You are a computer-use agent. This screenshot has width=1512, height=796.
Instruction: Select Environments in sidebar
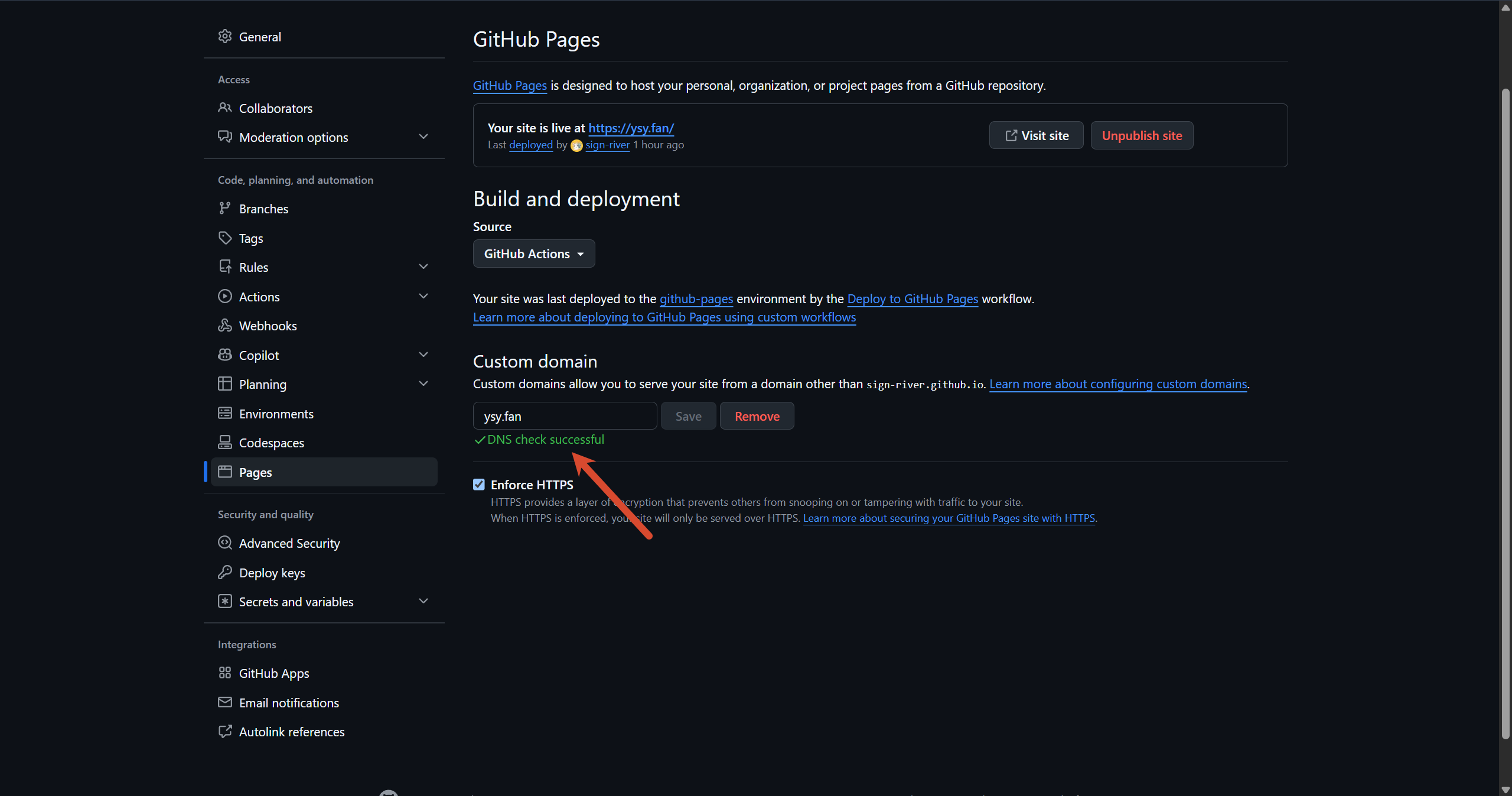[324, 414]
